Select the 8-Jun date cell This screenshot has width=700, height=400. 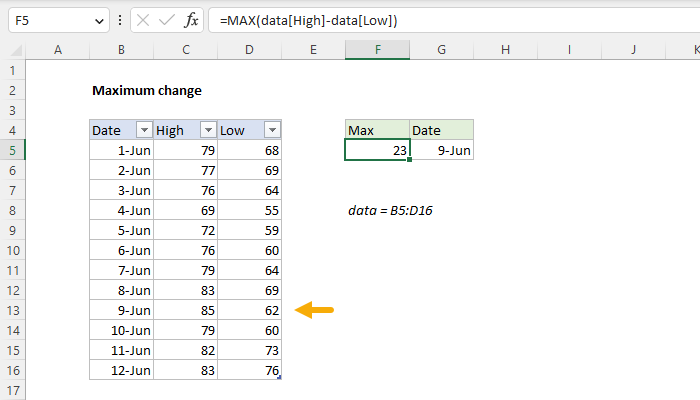pos(121,291)
